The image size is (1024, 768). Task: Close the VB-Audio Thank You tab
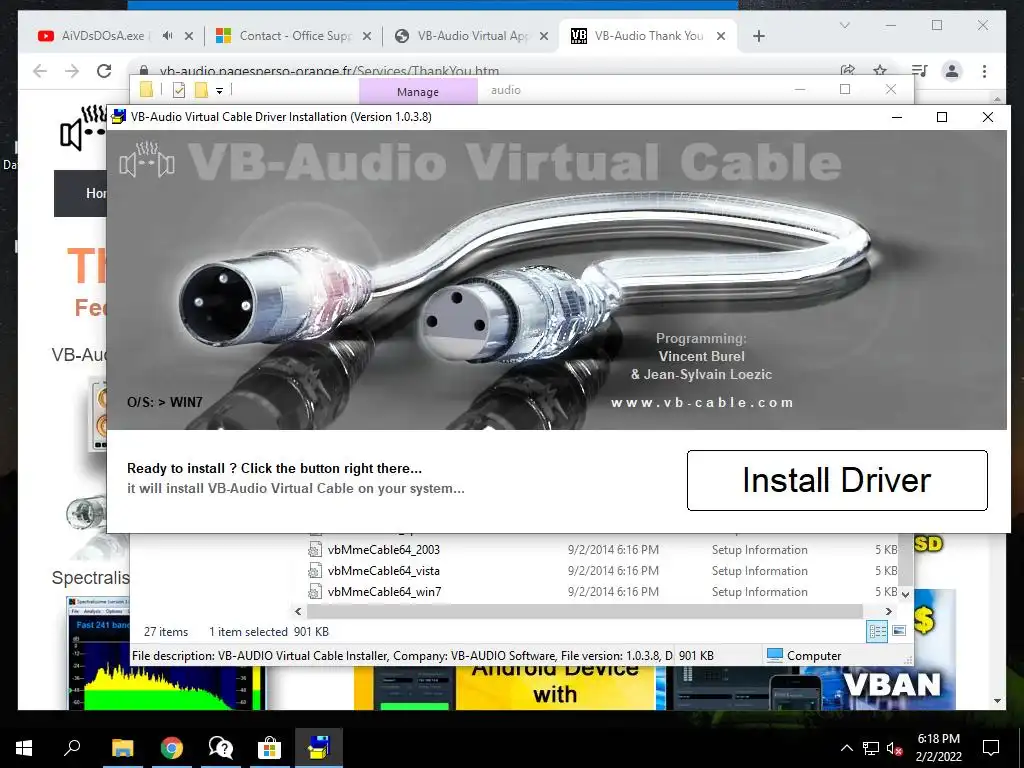721,36
